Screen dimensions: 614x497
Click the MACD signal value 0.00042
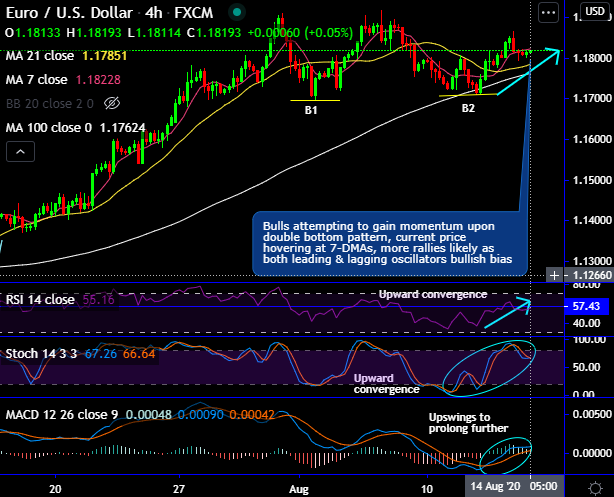[x=252, y=415]
